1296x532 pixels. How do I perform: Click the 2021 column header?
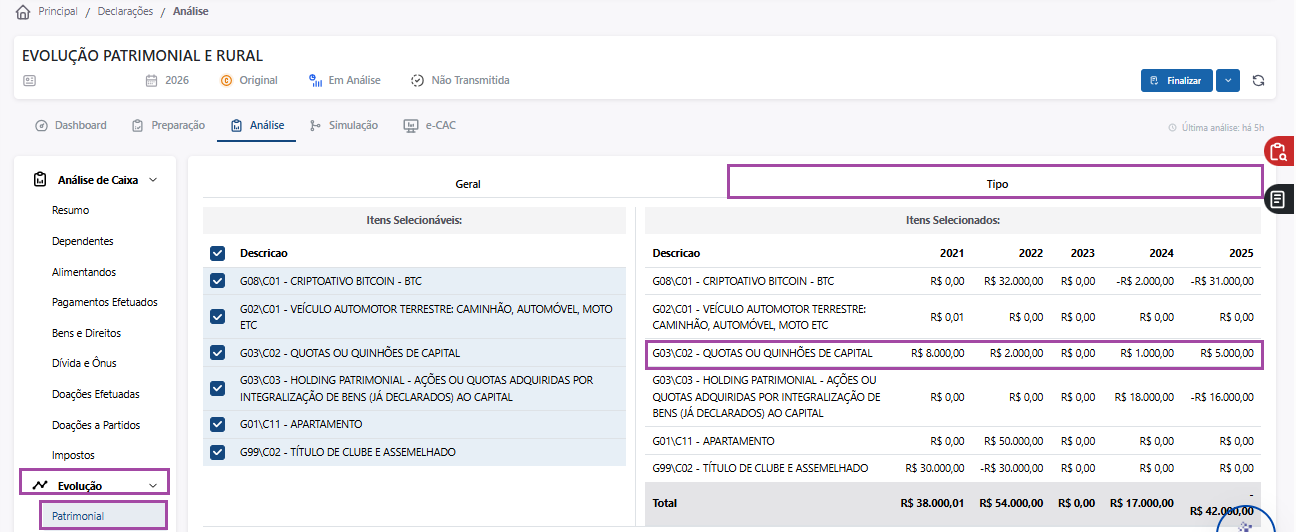coord(952,253)
